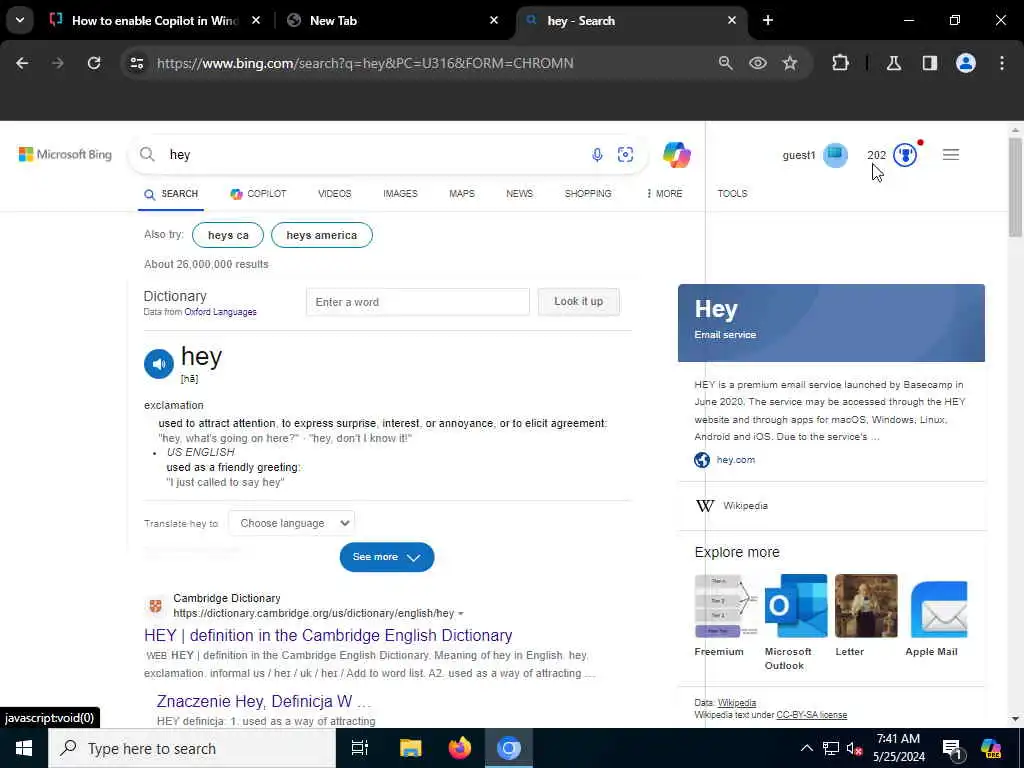Expand dictionary with See more
The image size is (1024, 768).
click(x=387, y=557)
